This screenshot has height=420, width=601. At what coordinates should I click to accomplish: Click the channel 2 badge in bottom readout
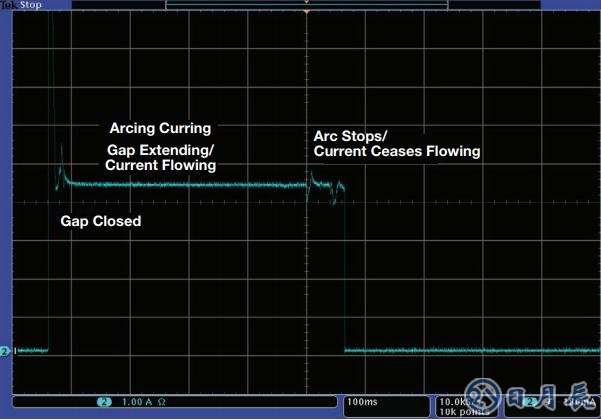click(x=104, y=402)
